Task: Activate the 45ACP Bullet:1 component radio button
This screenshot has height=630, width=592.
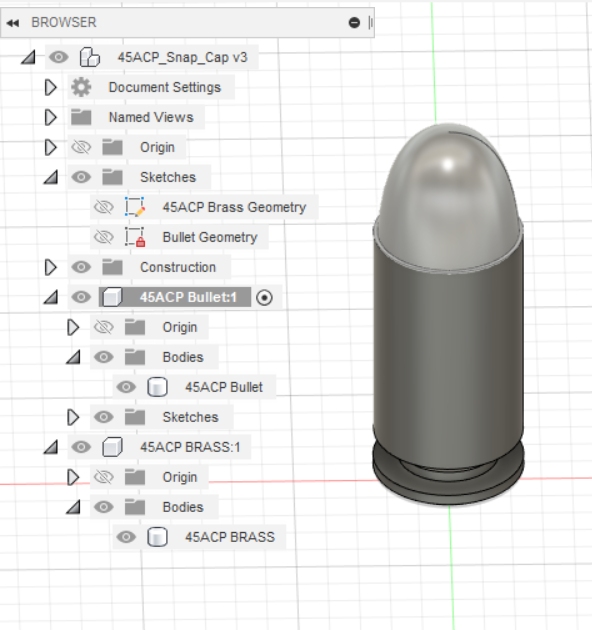Action: click(x=264, y=298)
